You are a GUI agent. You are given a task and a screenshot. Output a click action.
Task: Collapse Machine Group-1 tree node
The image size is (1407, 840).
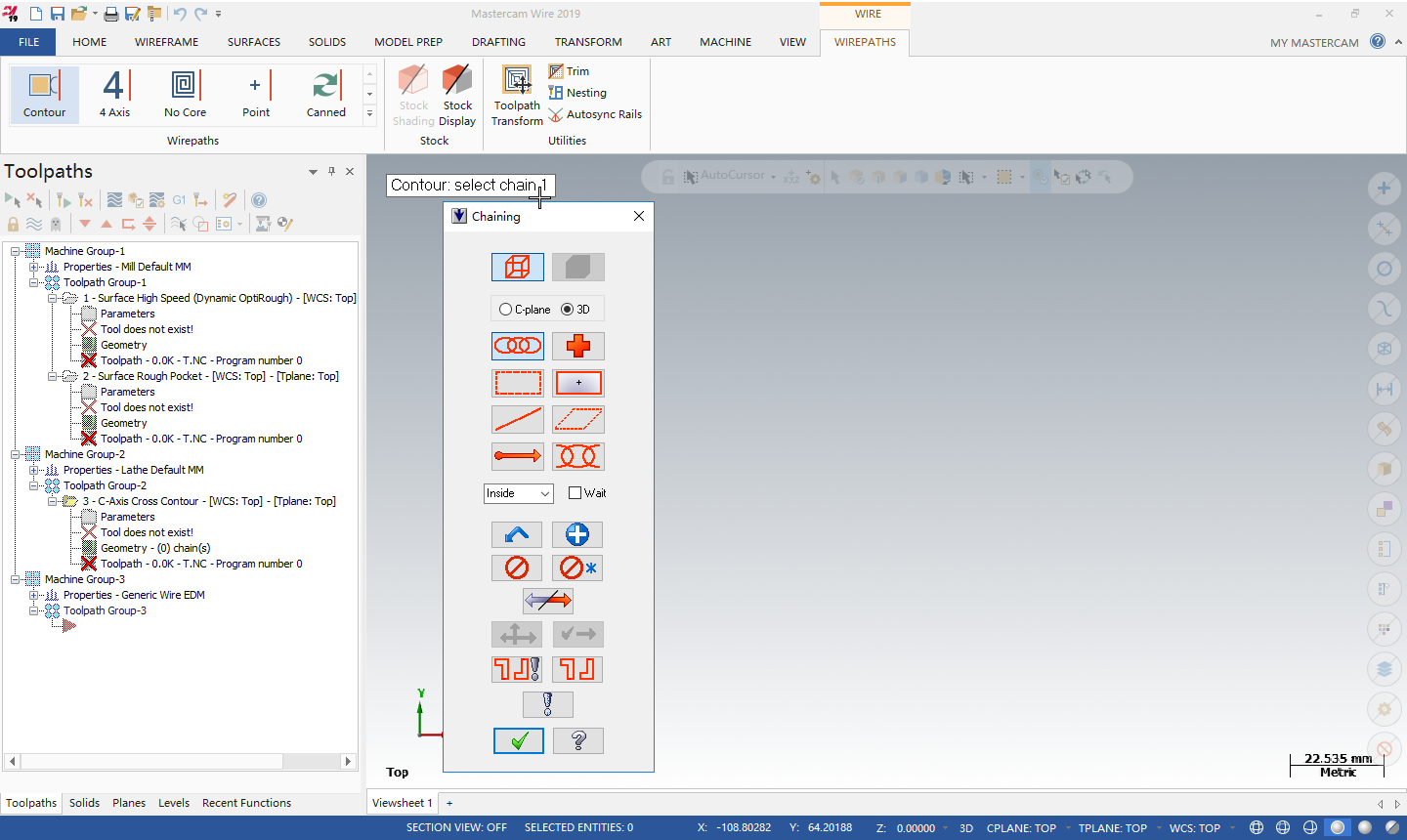(x=16, y=251)
